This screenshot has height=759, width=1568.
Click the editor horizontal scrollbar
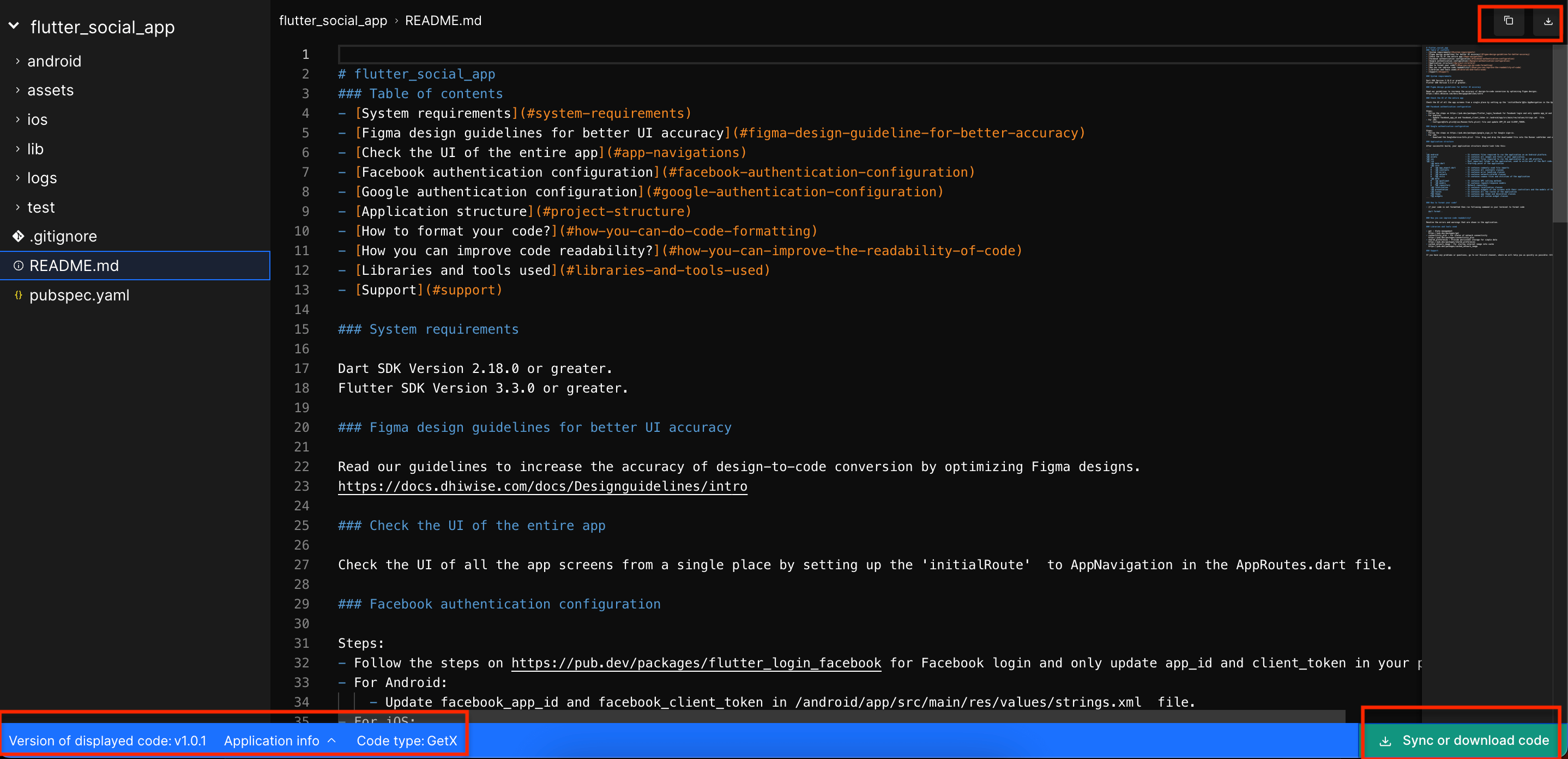pyautogui.click(x=841, y=716)
